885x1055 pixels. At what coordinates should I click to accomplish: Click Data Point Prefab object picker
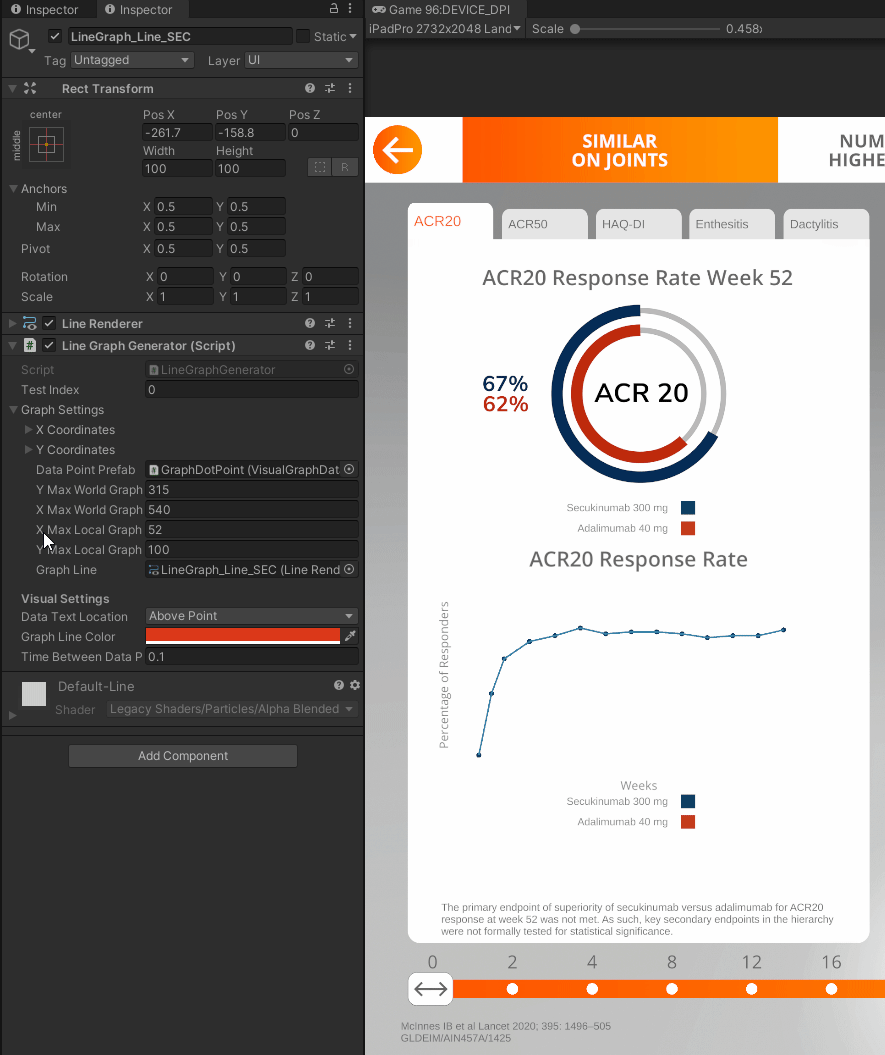click(349, 470)
